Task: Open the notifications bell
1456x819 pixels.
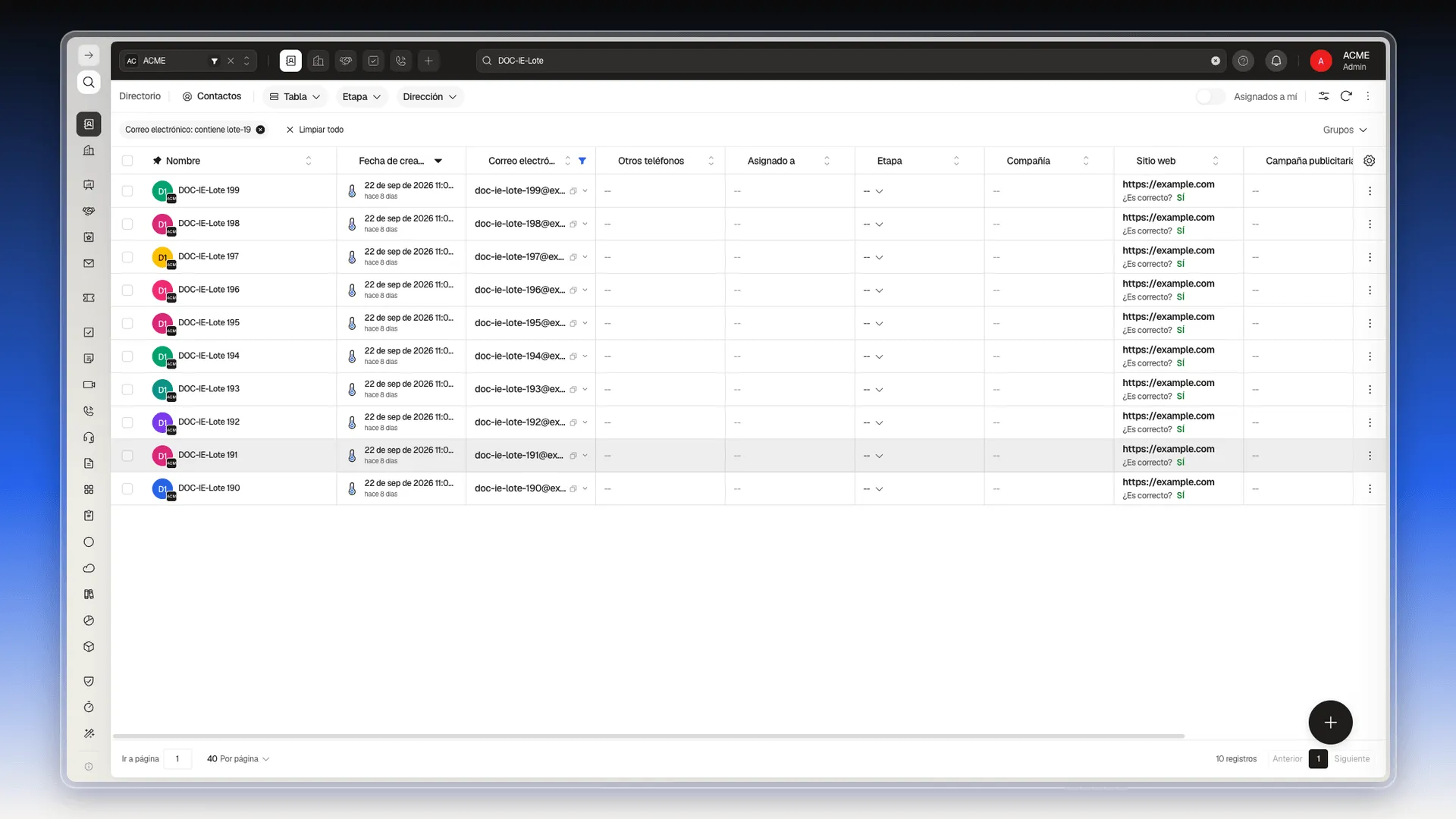Action: click(x=1276, y=61)
